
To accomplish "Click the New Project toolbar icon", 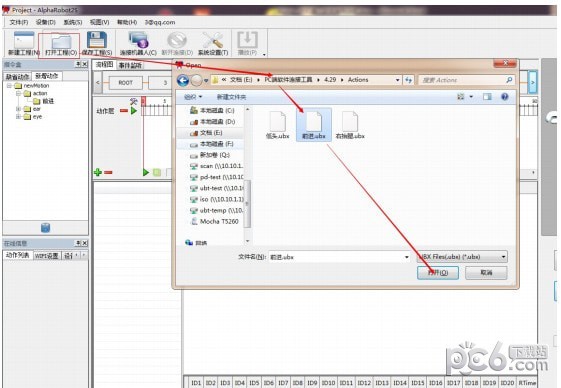I will tap(24, 40).
